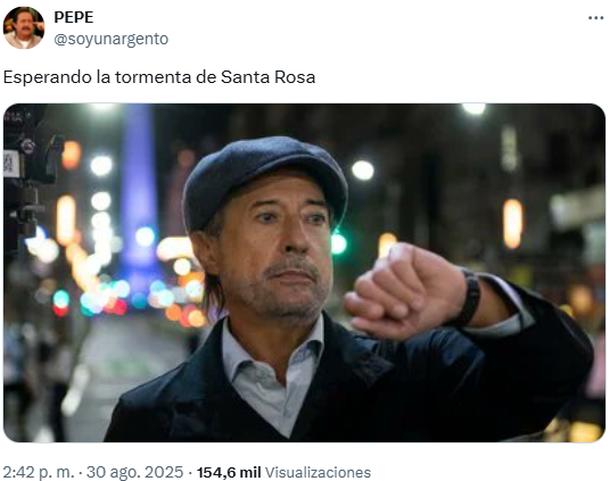610x481 pixels.
Task: Click the man's raised fist in the photo
Action: pyautogui.click(x=405, y=290)
